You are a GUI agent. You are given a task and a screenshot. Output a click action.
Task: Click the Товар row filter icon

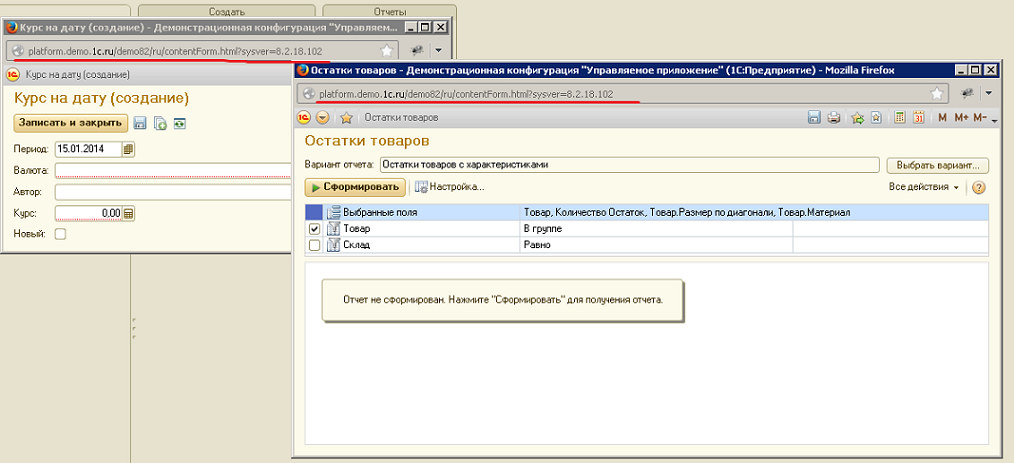click(x=333, y=229)
